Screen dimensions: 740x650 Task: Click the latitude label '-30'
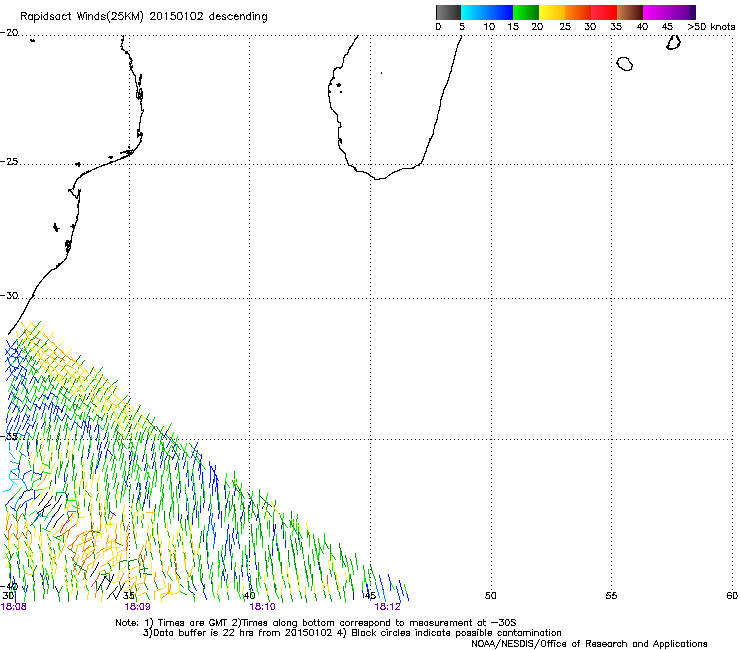pos(9,296)
